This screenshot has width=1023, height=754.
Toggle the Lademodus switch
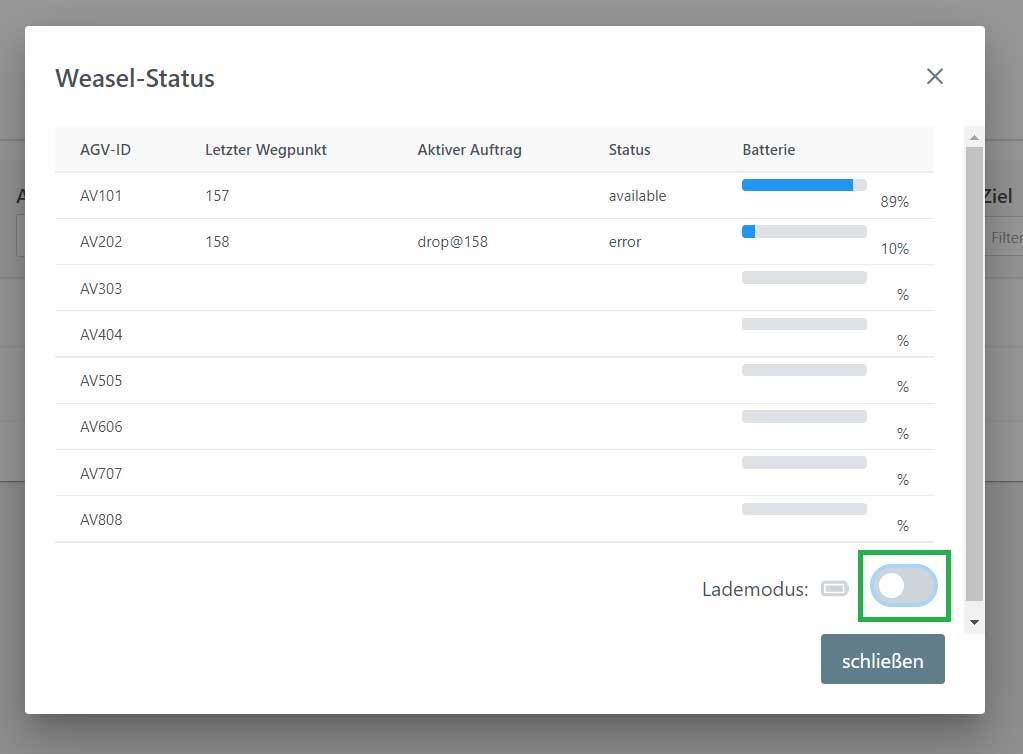click(x=904, y=586)
